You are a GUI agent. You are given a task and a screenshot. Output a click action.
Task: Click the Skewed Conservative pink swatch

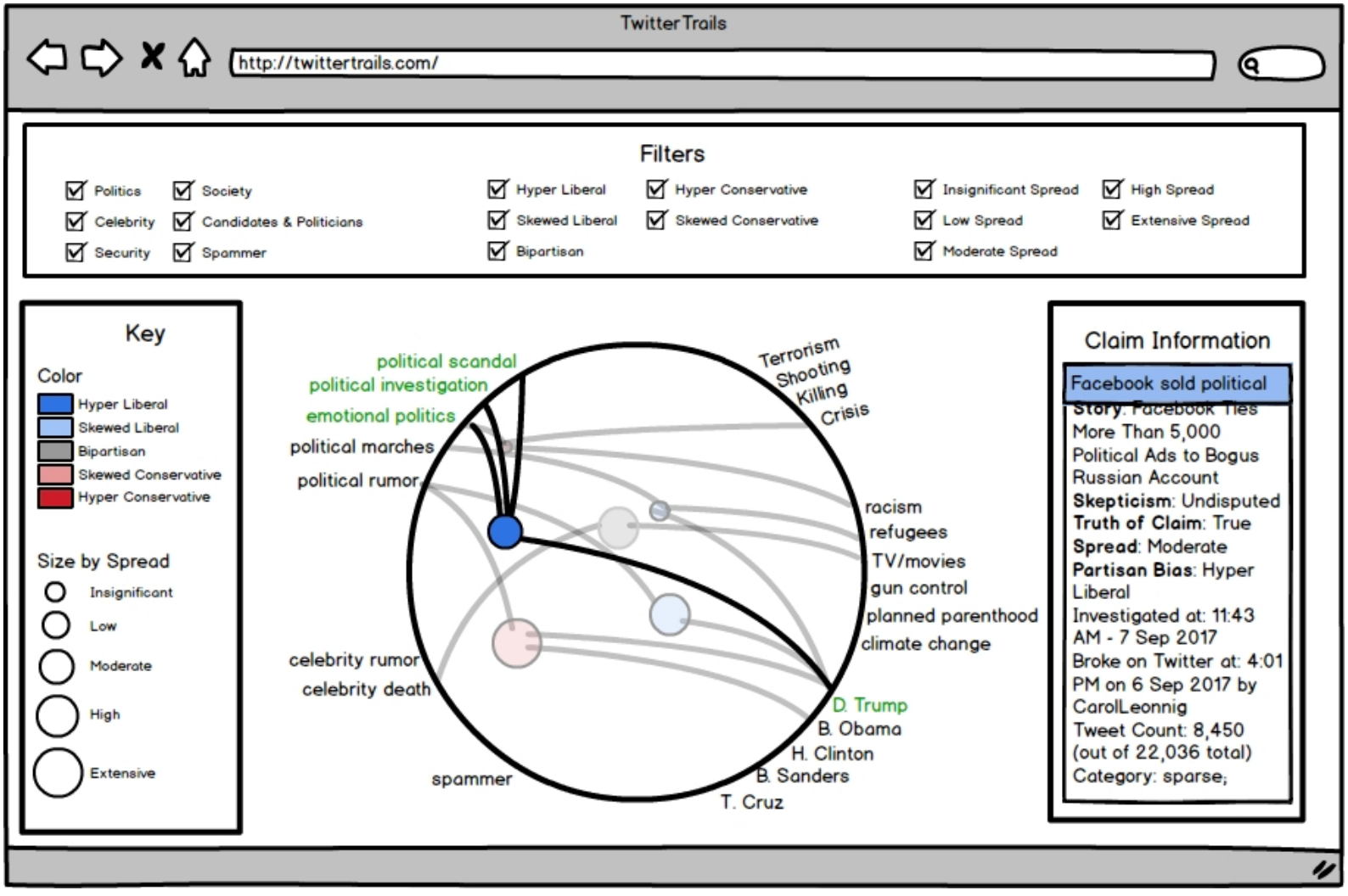[55, 474]
